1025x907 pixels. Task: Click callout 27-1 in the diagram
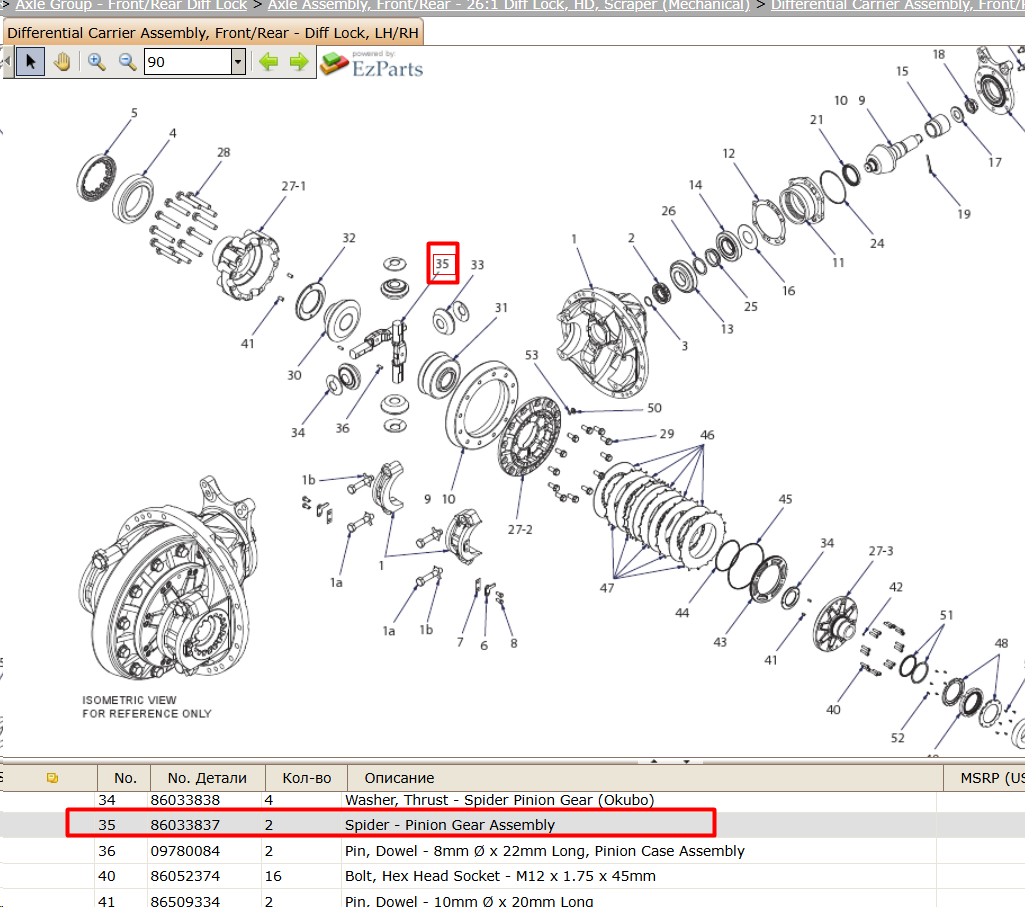pos(294,186)
